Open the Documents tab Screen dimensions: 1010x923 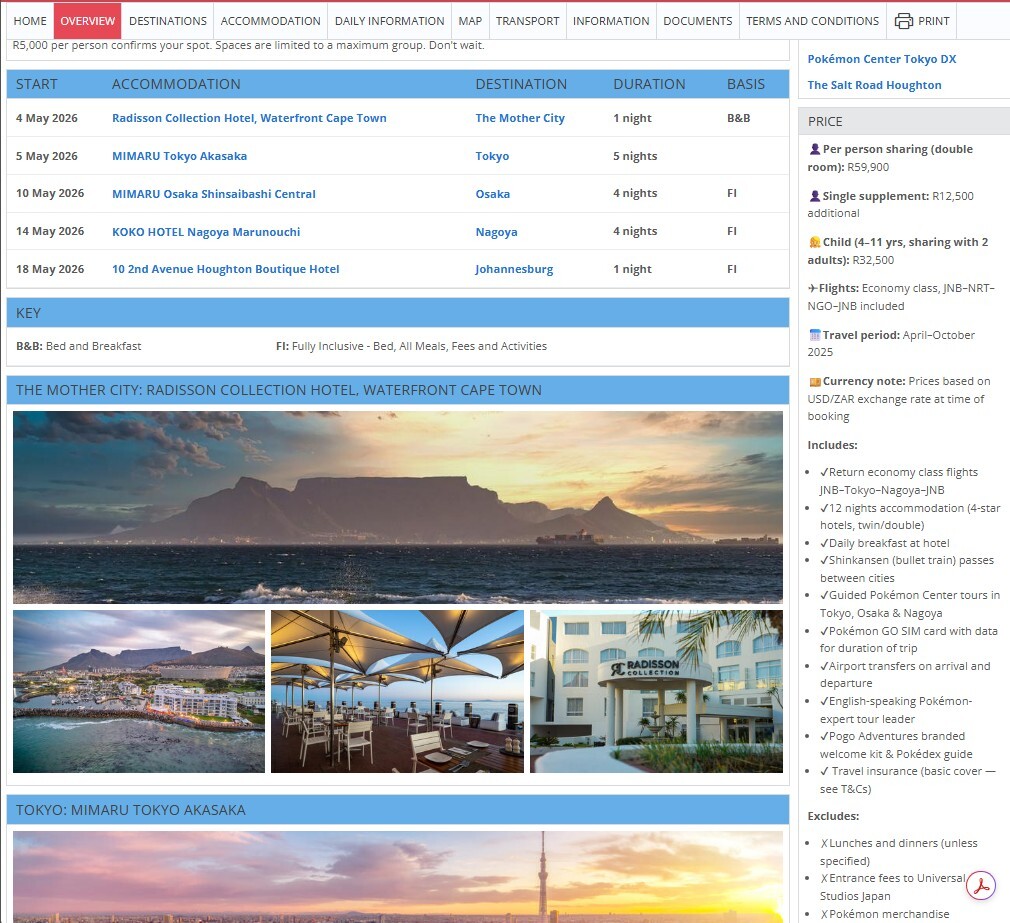tap(698, 21)
